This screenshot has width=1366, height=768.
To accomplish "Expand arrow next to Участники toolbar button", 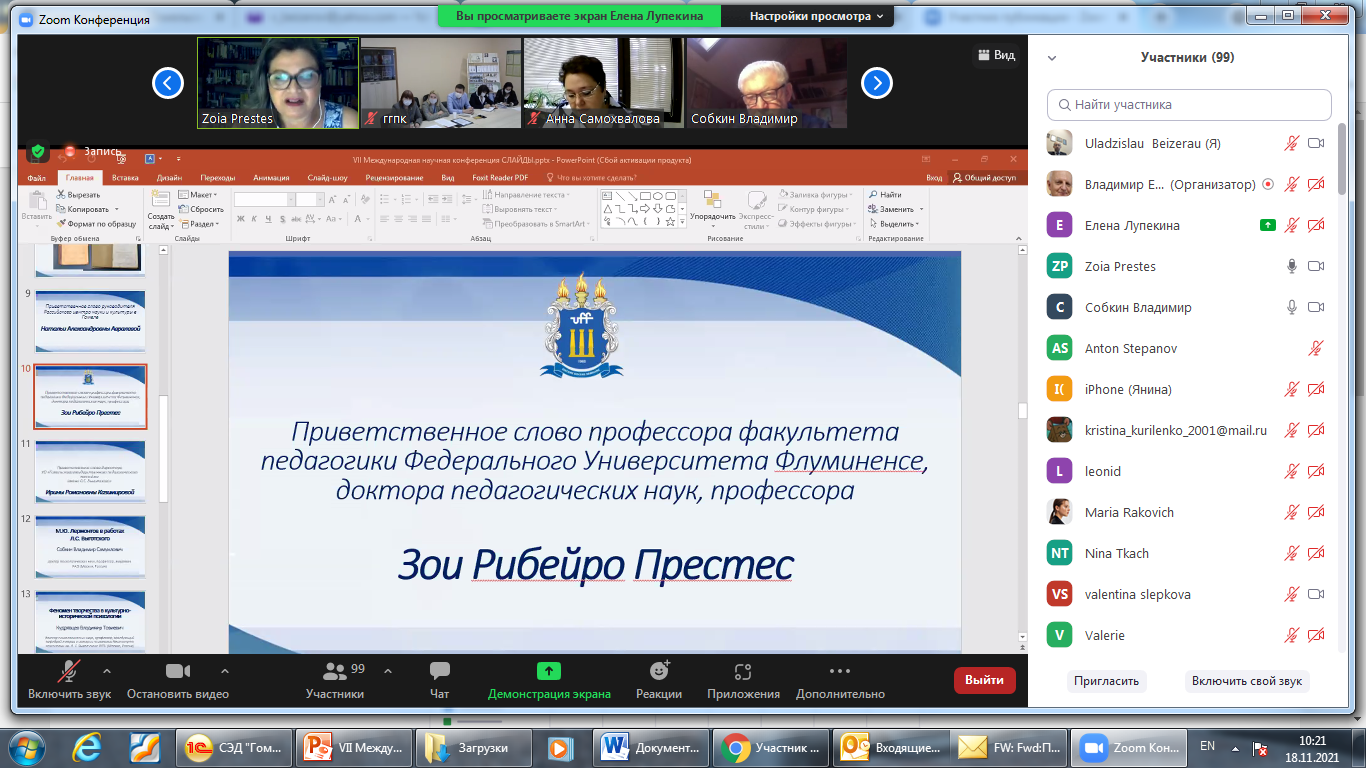I will click(x=388, y=670).
